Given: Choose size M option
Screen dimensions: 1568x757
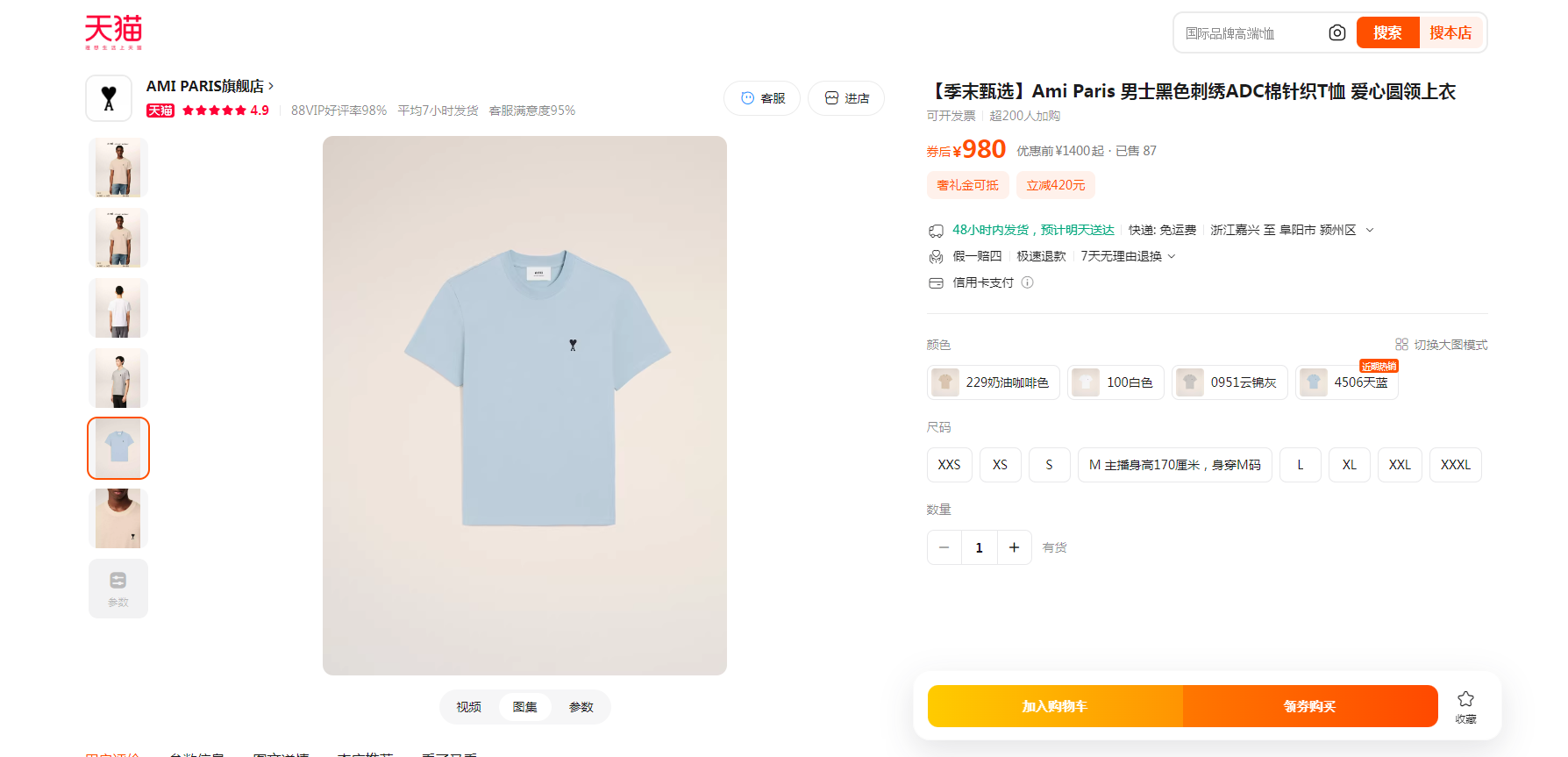Looking at the screenshot, I should [x=1174, y=465].
